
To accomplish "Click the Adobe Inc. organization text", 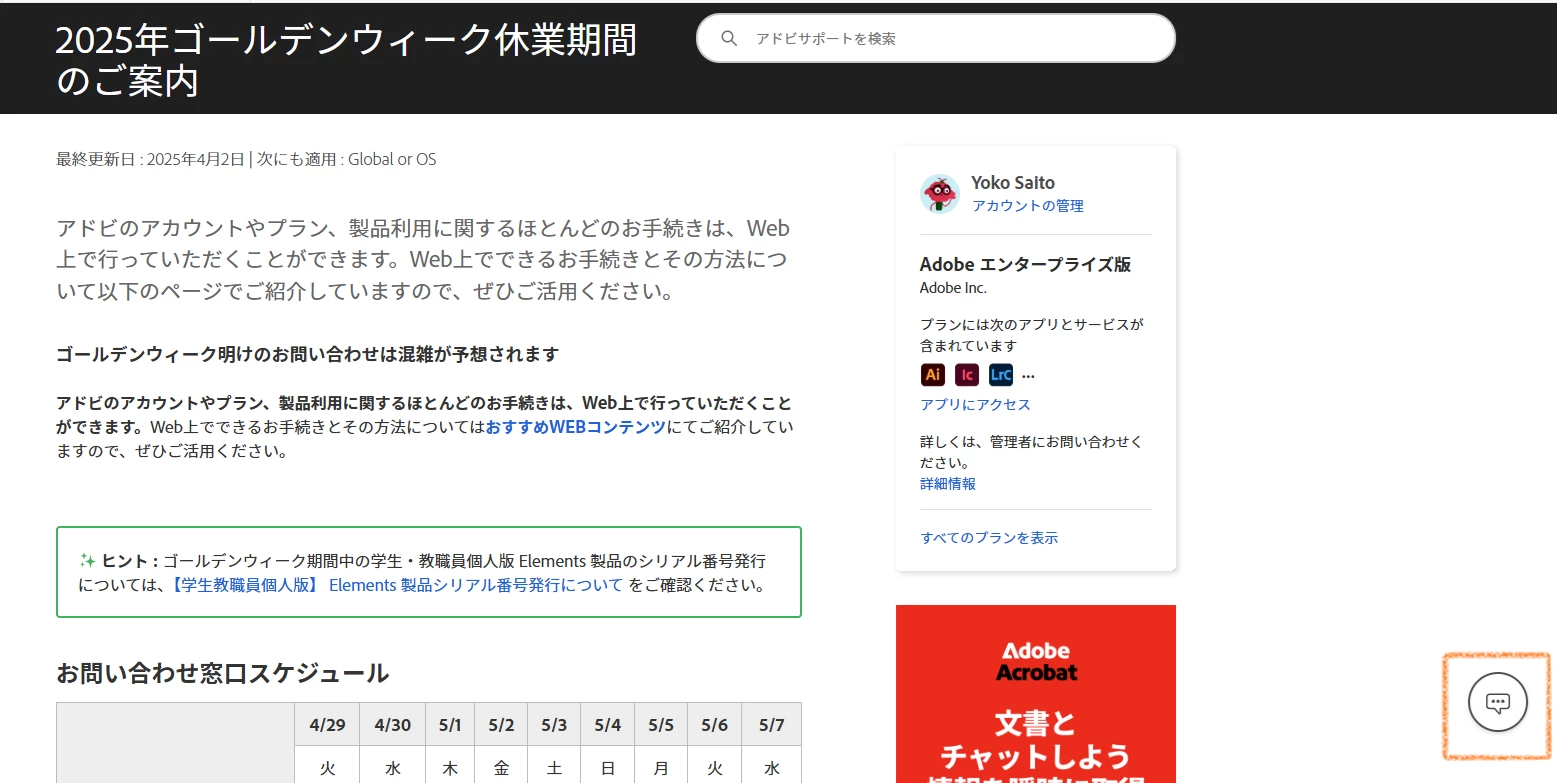I will 953,288.
